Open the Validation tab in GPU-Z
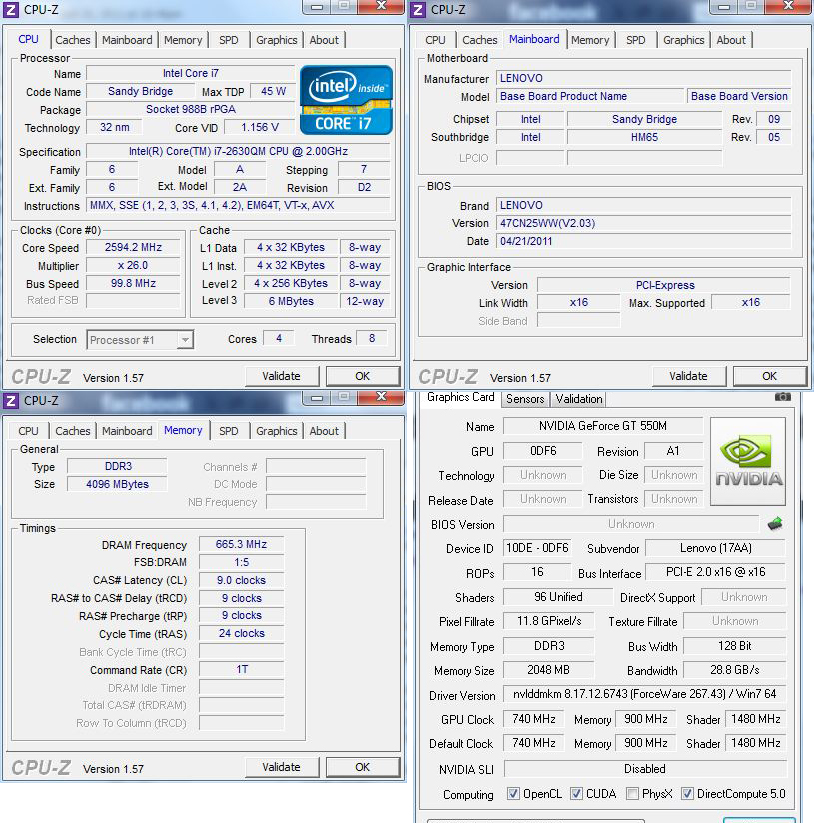This screenshot has width=814, height=823. click(x=578, y=398)
